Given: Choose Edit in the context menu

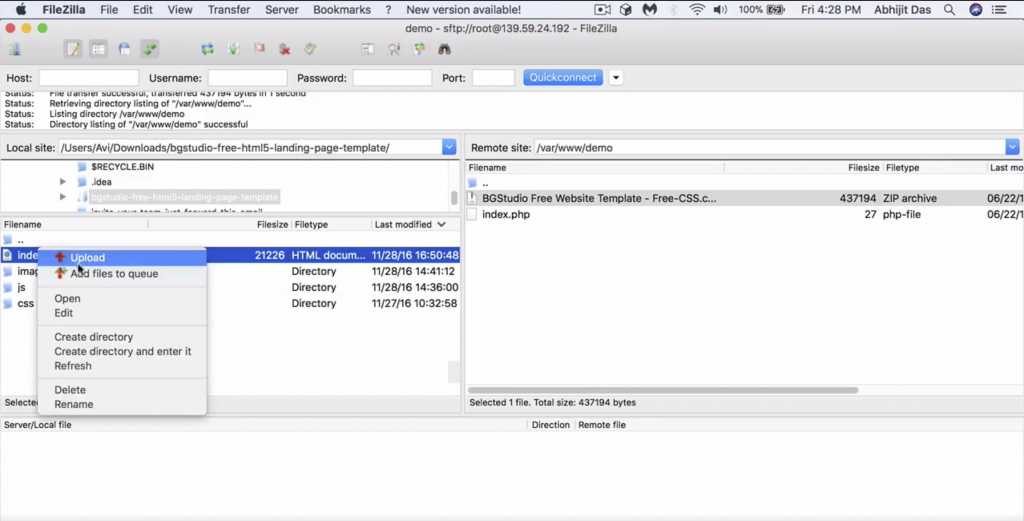Looking at the screenshot, I should pyautogui.click(x=122, y=313).
